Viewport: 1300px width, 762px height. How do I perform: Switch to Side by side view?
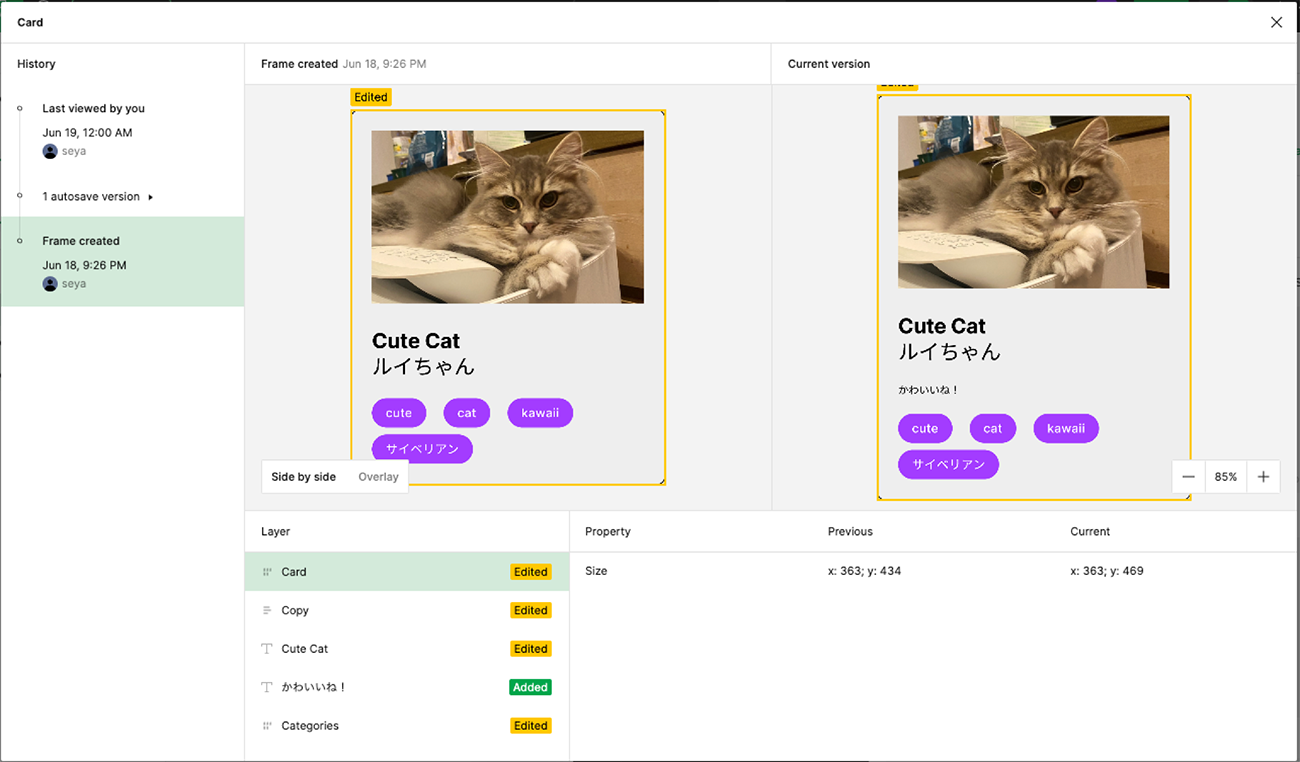click(x=303, y=477)
